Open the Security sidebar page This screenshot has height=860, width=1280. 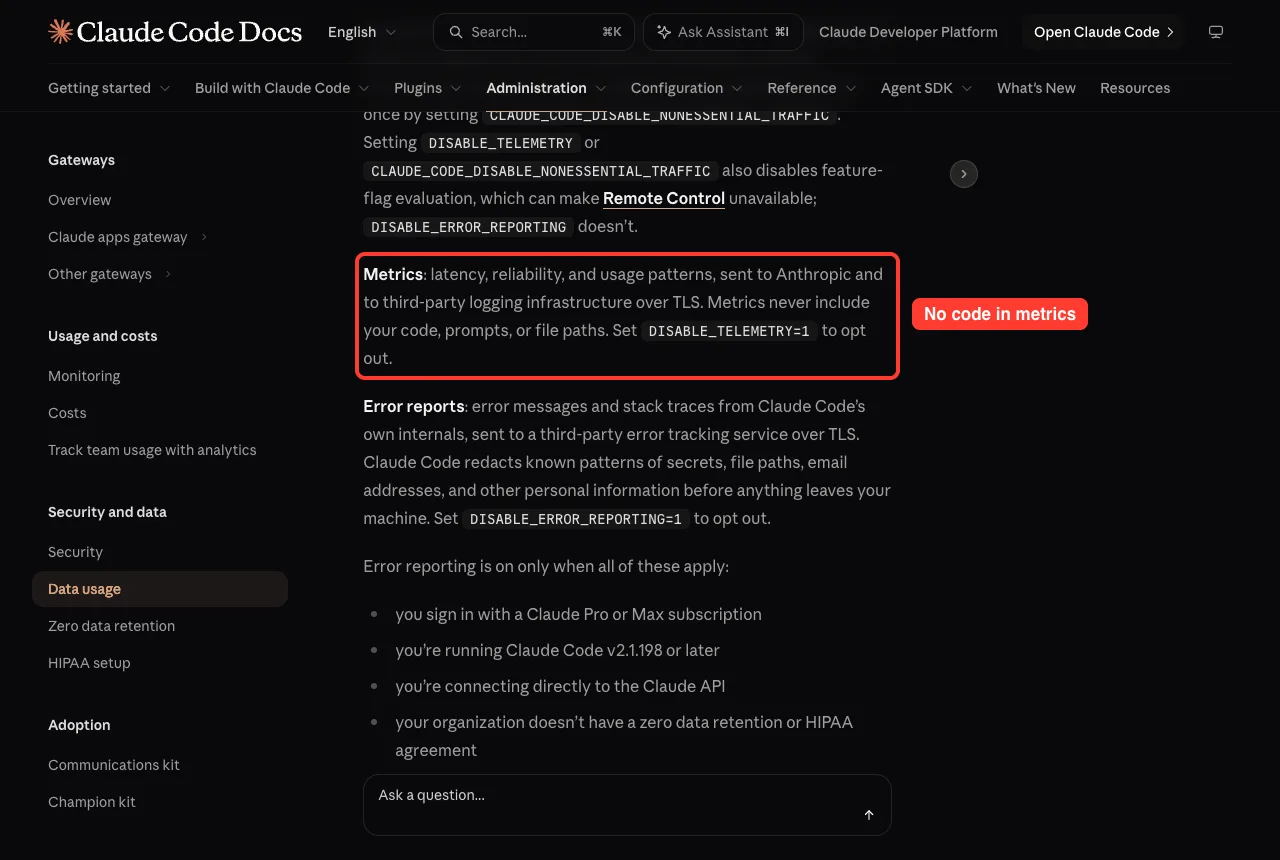(x=160, y=552)
